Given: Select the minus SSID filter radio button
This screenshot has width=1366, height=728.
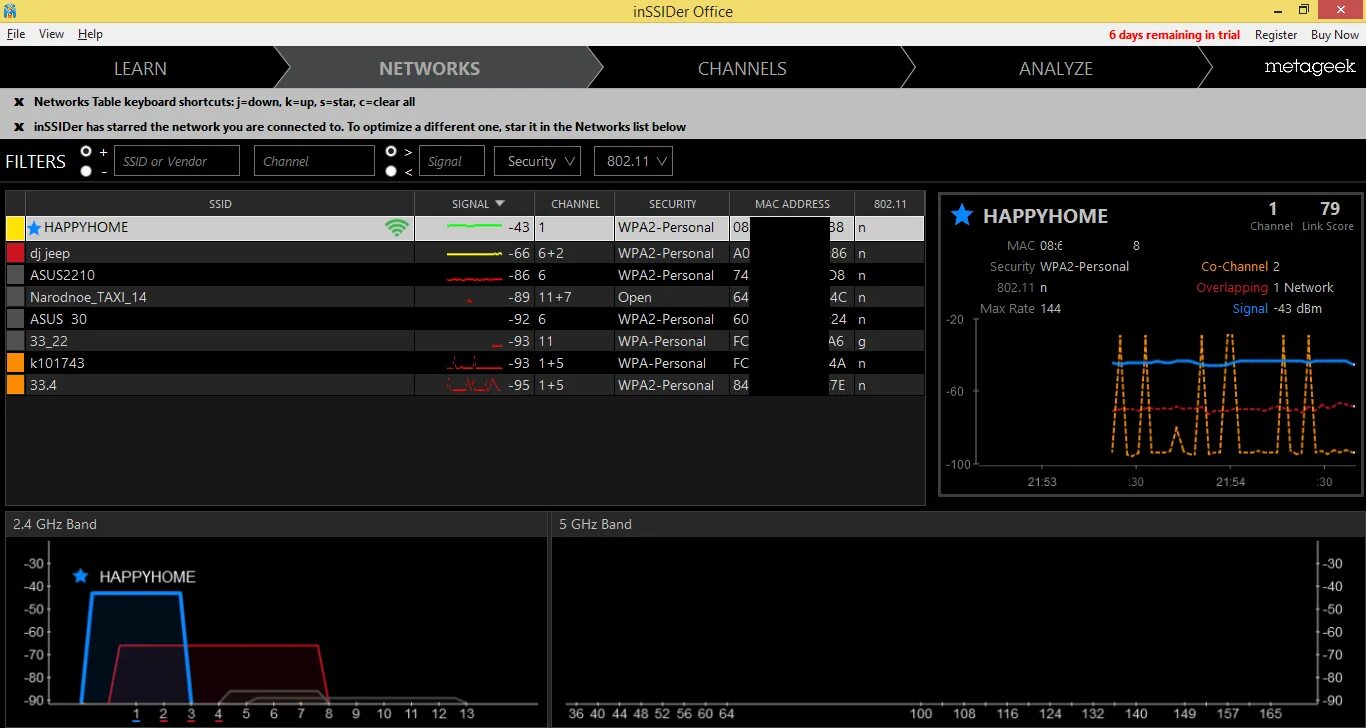Looking at the screenshot, I should coord(86,171).
